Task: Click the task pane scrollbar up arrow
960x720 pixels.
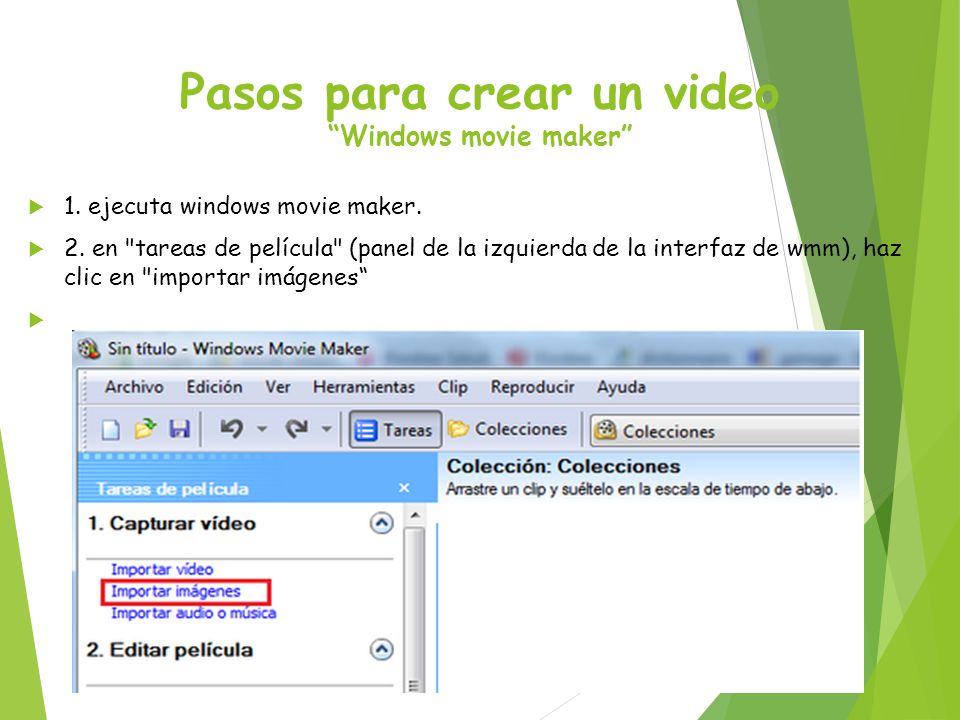Action: [x=415, y=516]
